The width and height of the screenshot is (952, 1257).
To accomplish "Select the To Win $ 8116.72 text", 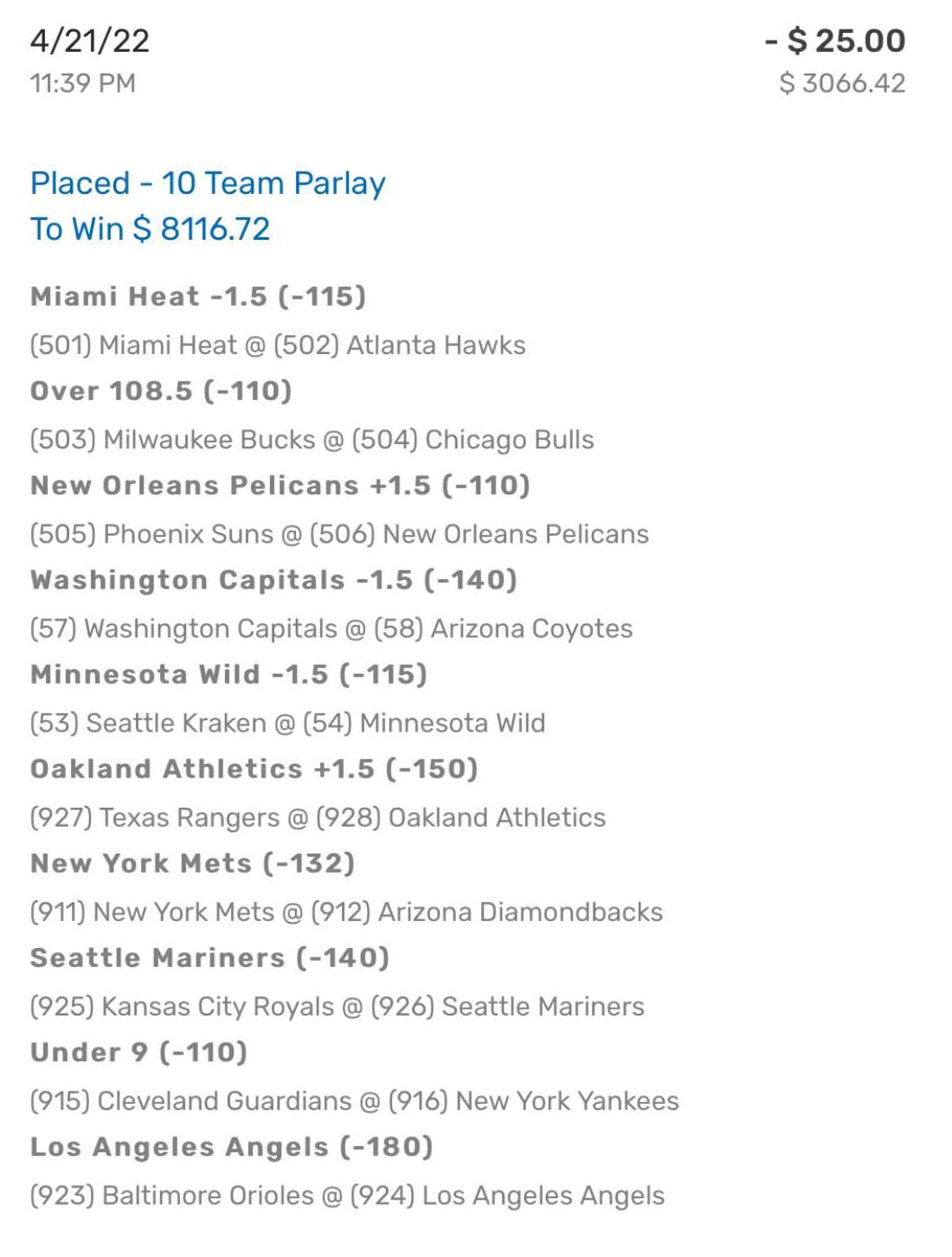I will [x=150, y=229].
